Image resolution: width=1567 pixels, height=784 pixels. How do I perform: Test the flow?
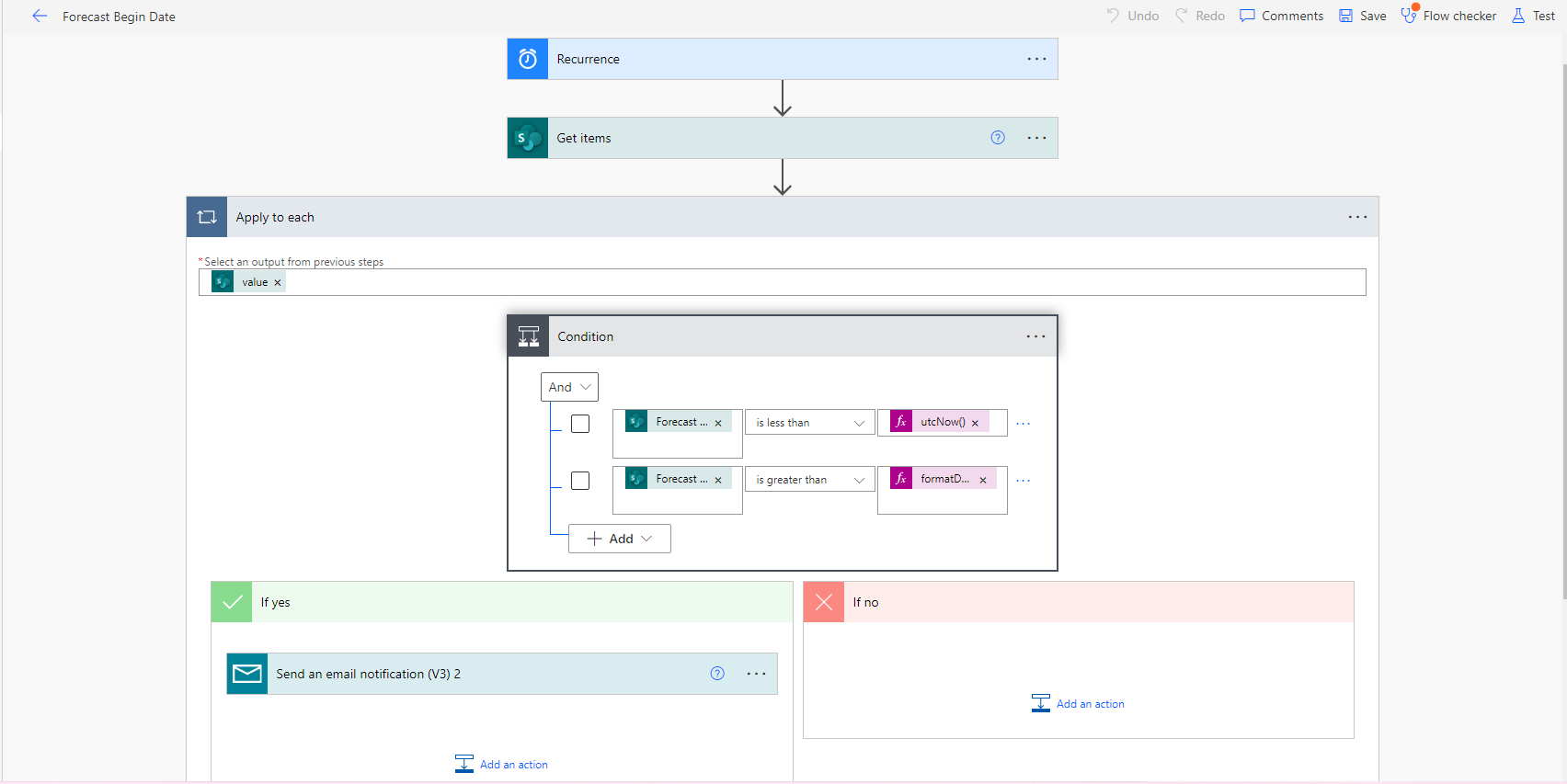coord(1534,16)
